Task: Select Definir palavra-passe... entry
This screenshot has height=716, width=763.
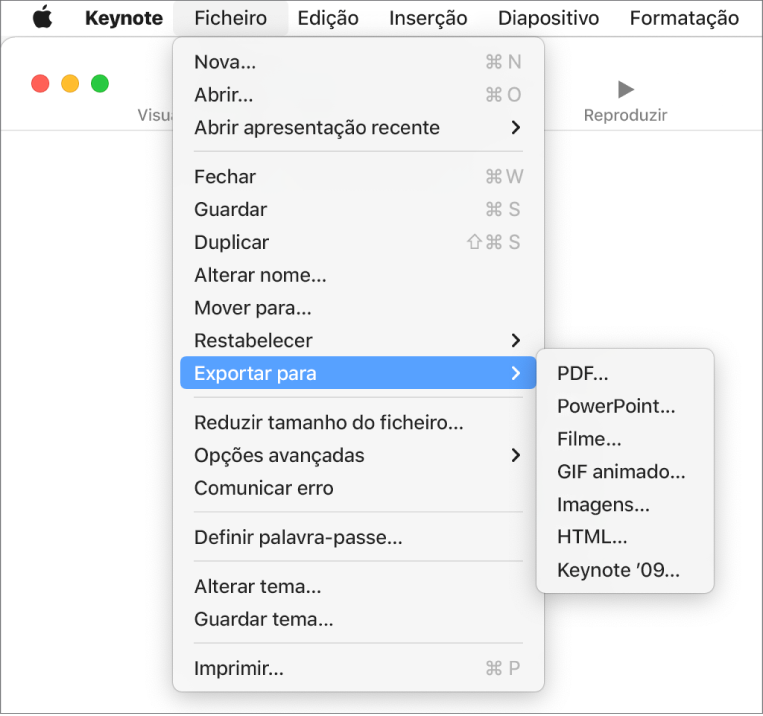Action: 358,537
